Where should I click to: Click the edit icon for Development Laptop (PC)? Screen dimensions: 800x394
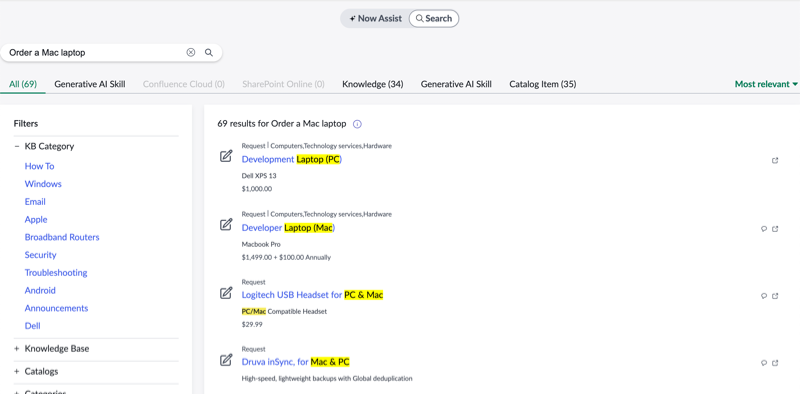226,156
